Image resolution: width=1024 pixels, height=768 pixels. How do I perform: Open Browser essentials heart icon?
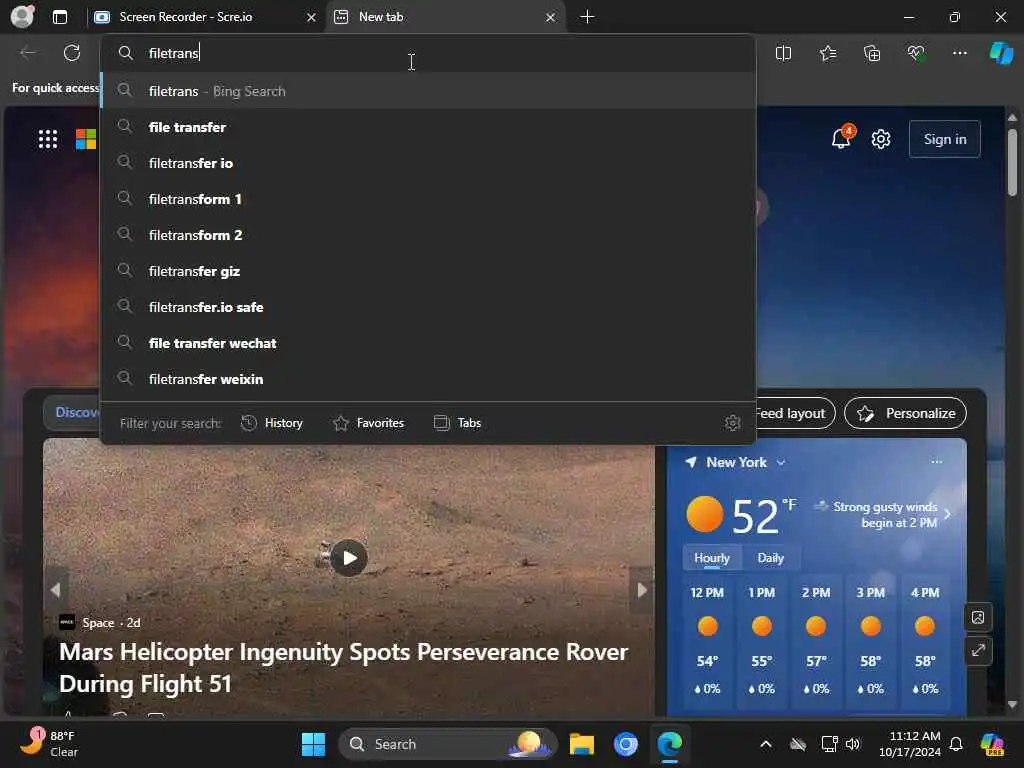point(916,54)
